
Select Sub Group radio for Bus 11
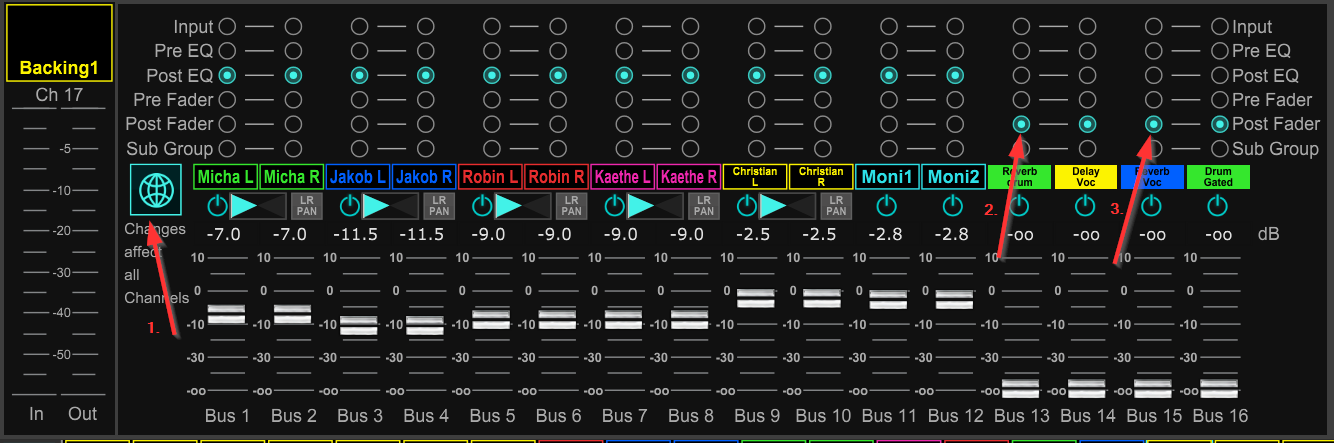click(889, 148)
